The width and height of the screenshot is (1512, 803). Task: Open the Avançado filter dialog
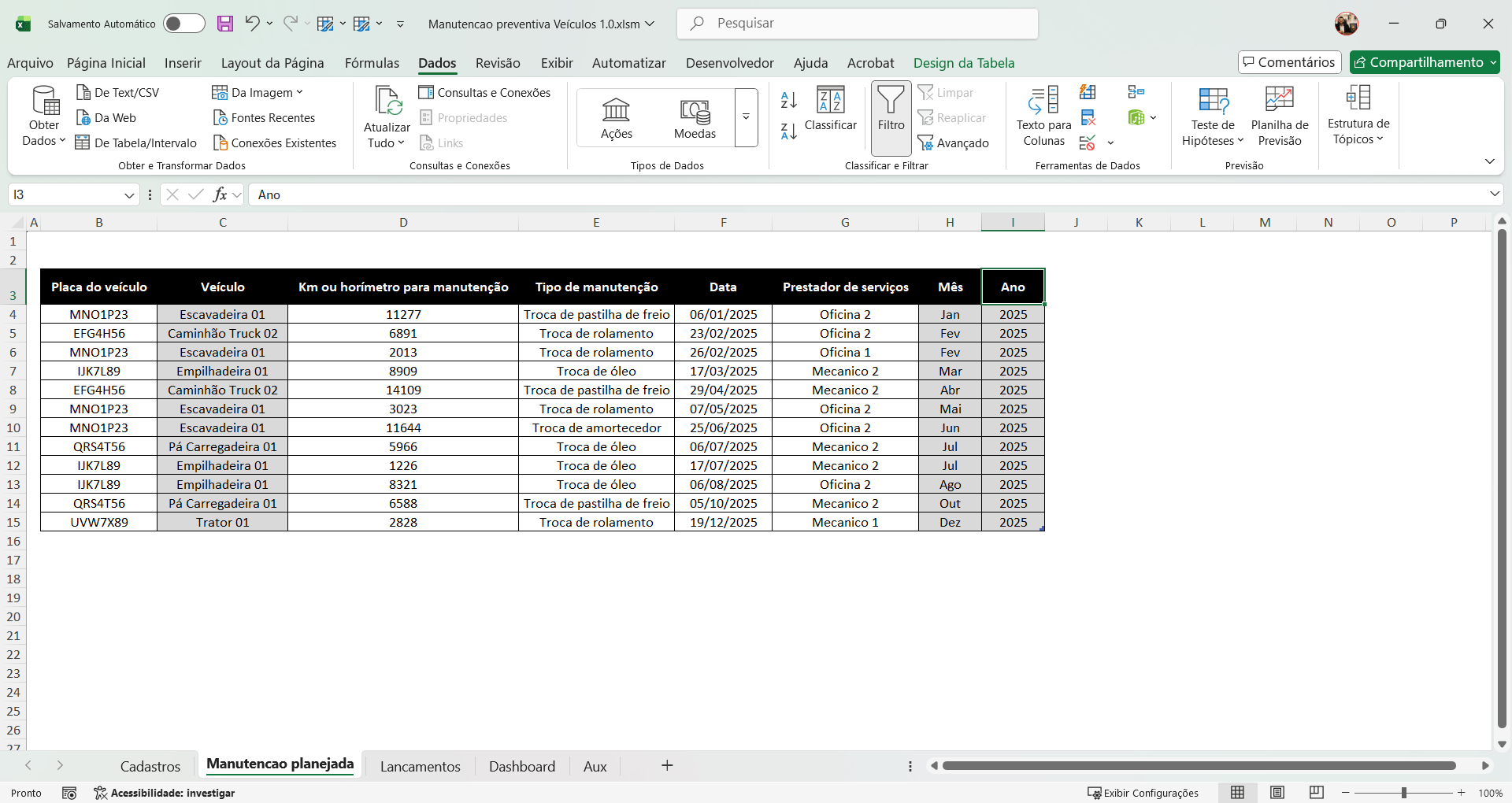point(954,143)
